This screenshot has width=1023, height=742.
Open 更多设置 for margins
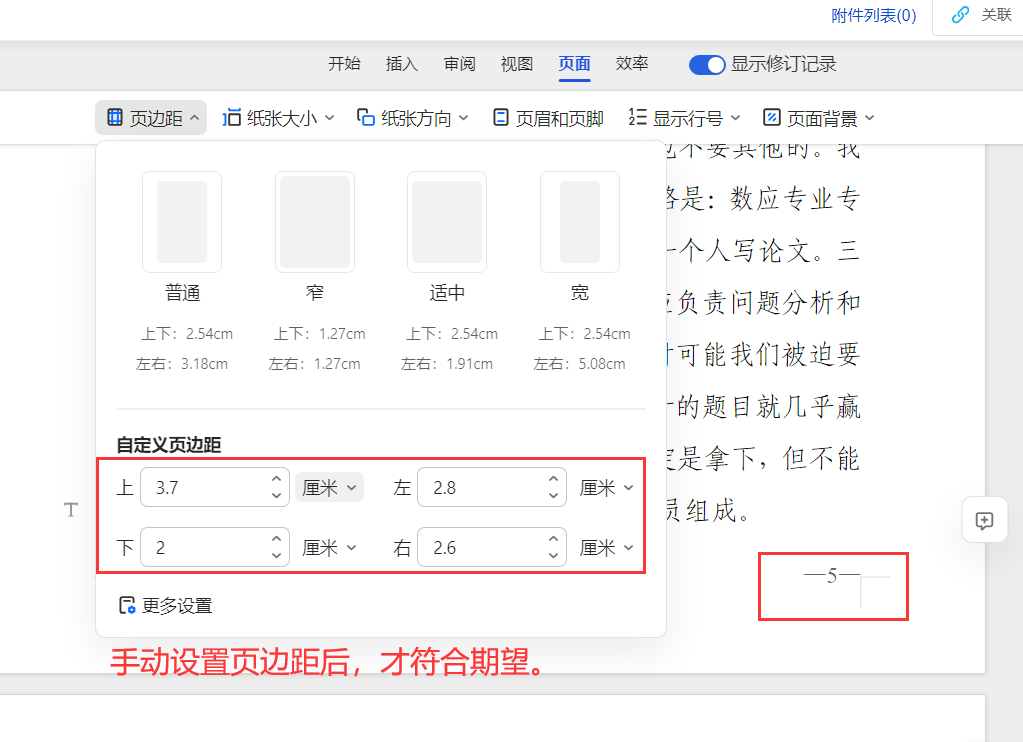tap(166, 606)
